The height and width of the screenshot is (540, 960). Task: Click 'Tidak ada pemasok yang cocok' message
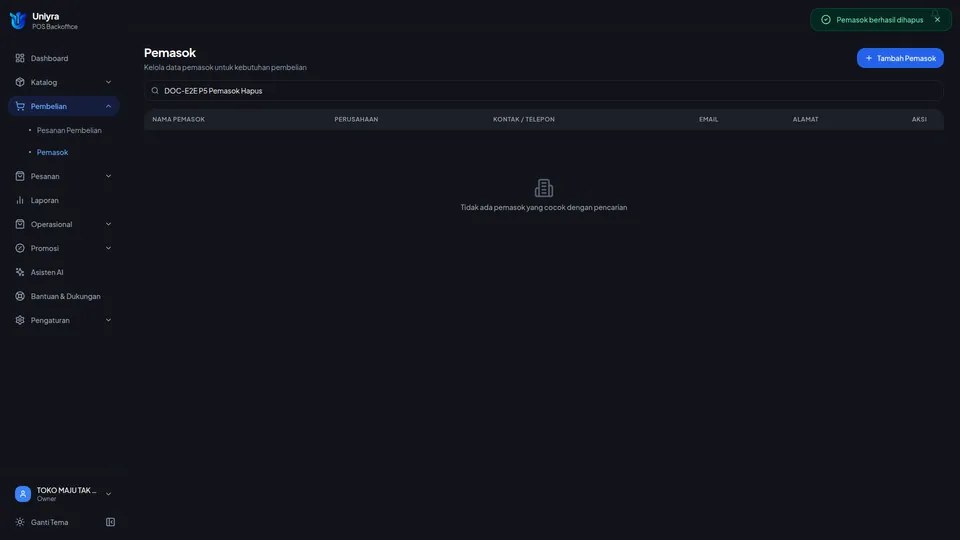pos(544,208)
